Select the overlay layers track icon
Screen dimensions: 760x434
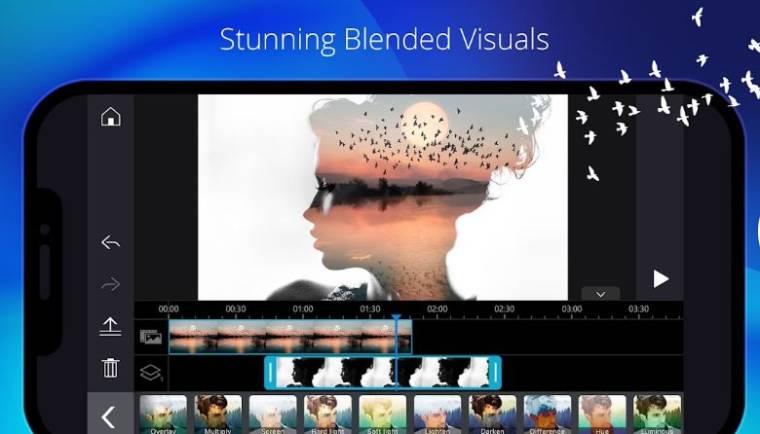click(x=151, y=373)
